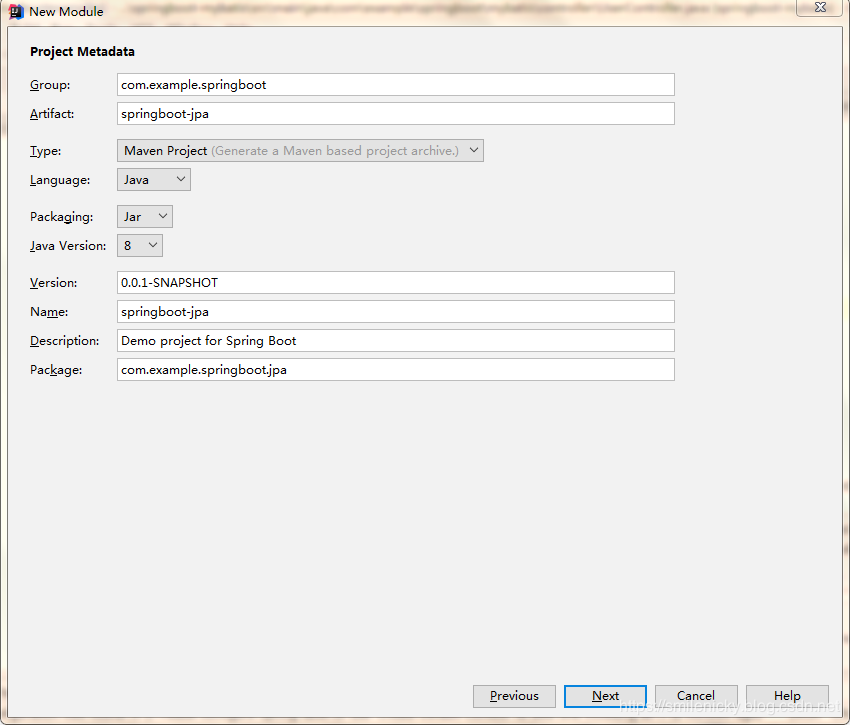The height and width of the screenshot is (725, 850).
Task: Click the Project Metadata heading
Action: click(82, 52)
